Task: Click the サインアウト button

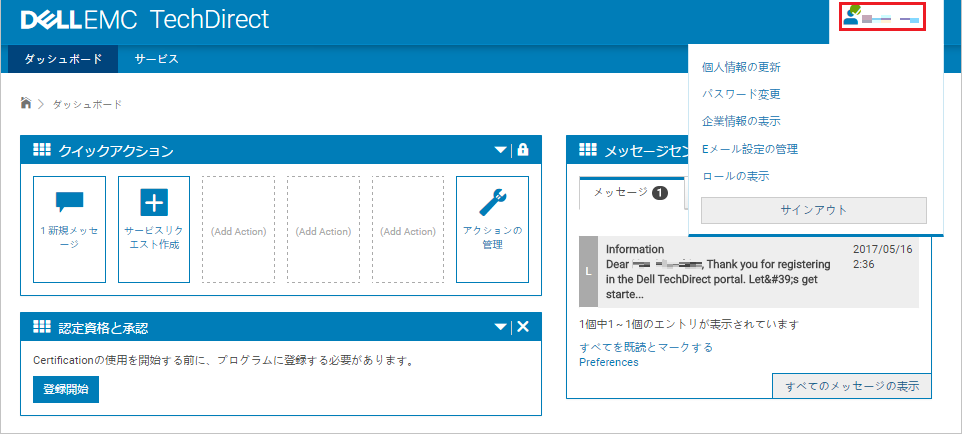Action: coord(814,210)
